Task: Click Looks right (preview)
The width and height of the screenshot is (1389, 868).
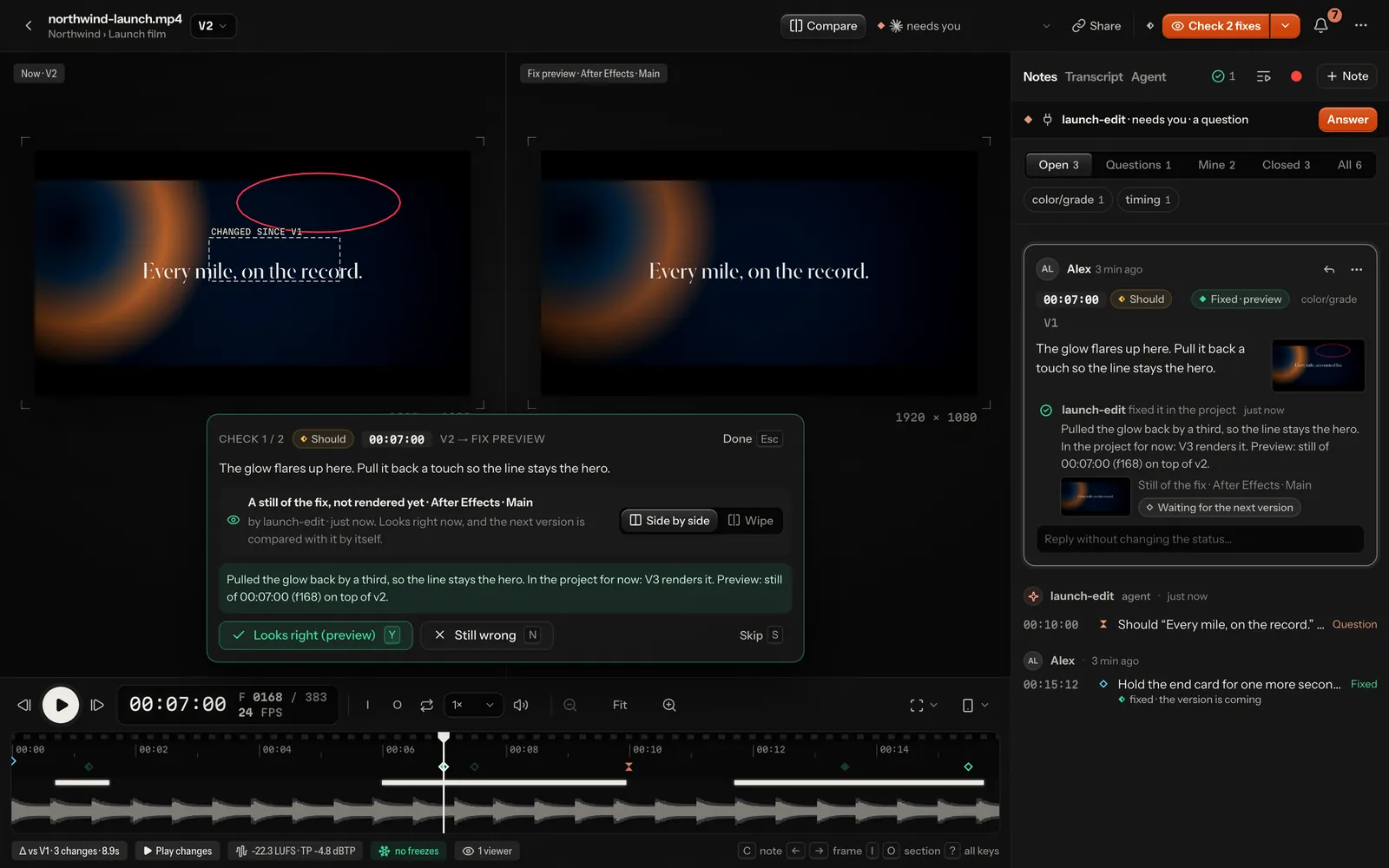Action: (x=315, y=635)
